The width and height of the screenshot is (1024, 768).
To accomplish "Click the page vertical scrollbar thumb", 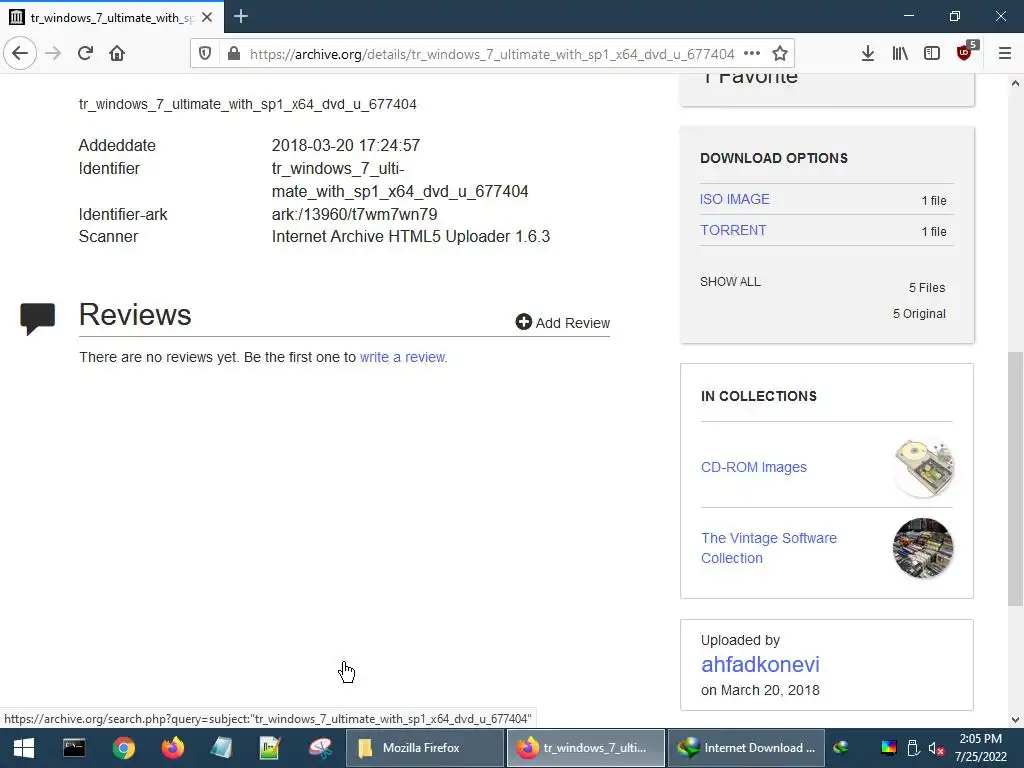I will (x=1015, y=479).
